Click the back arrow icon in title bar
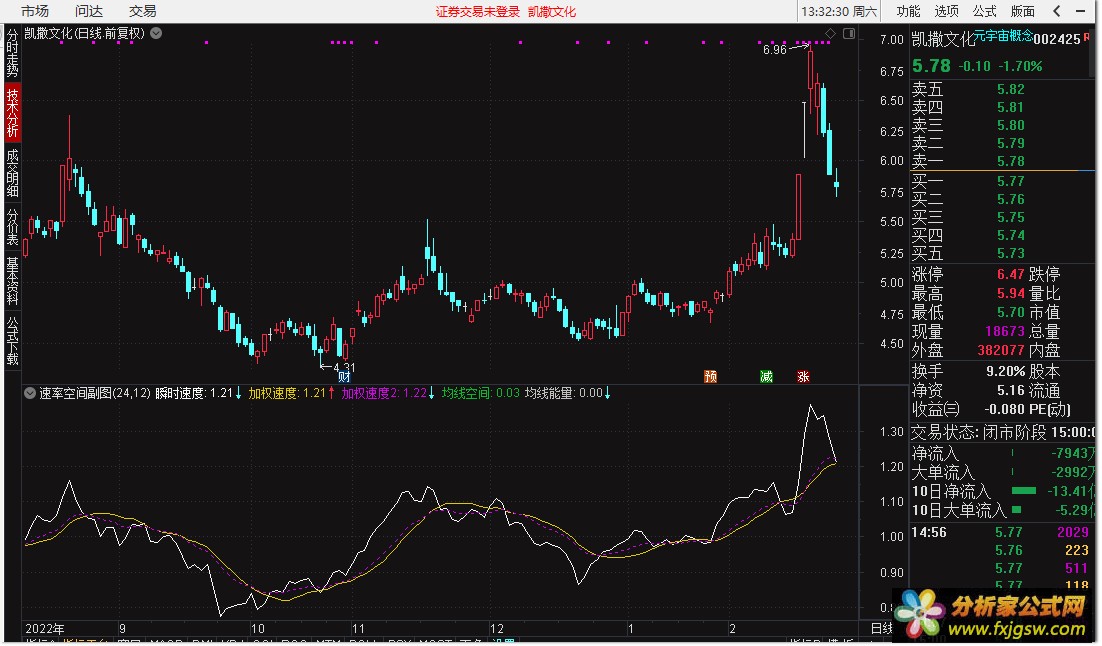Screen dimensions: 1102x646 (x=1057, y=11)
